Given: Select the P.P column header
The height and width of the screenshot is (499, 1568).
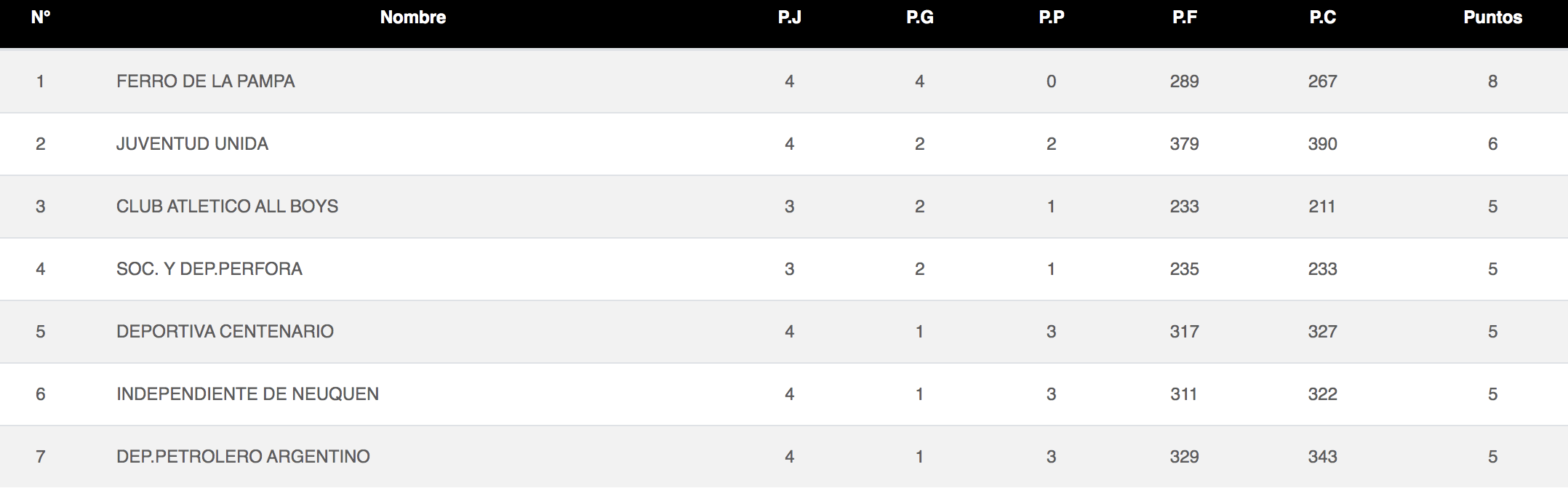Looking at the screenshot, I should coord(1051,17).
